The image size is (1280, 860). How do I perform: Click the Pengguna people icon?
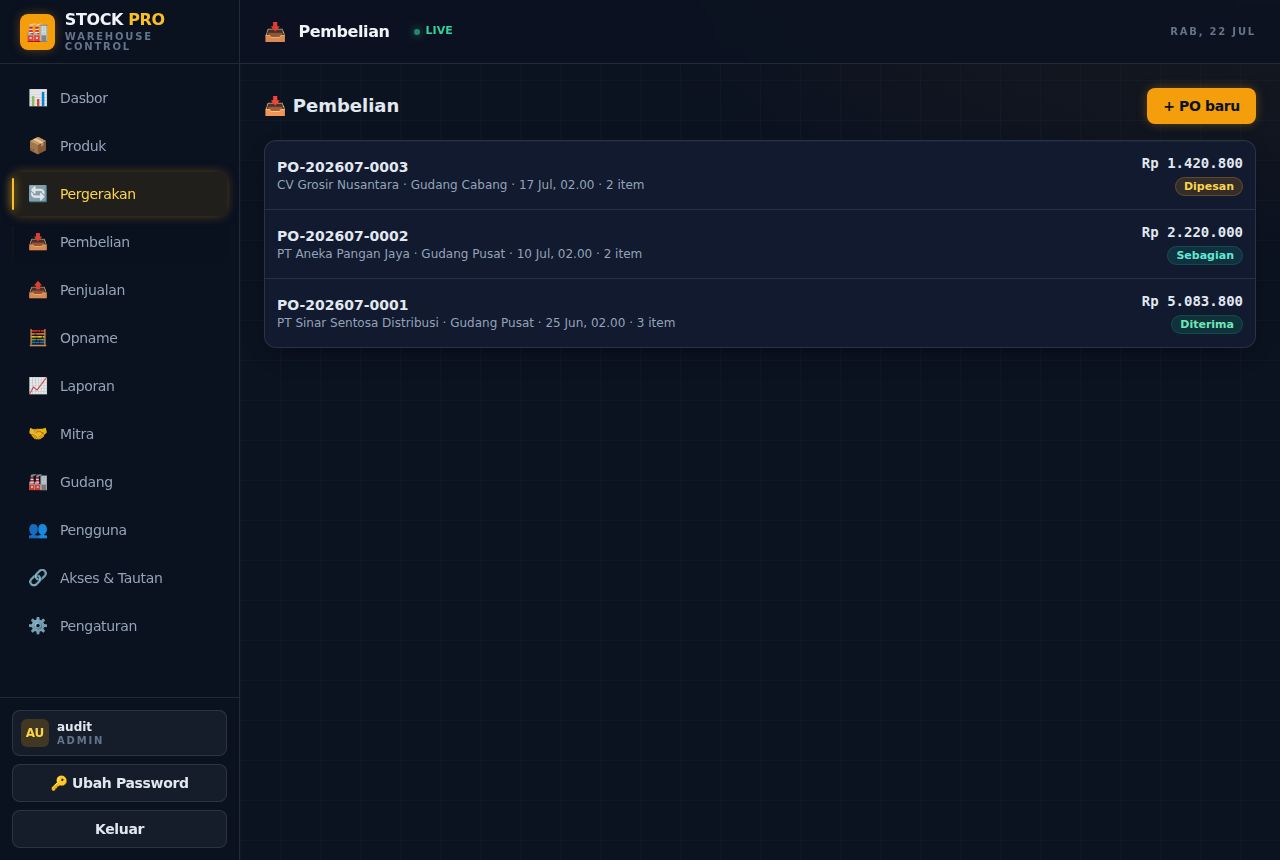(38, 530)
